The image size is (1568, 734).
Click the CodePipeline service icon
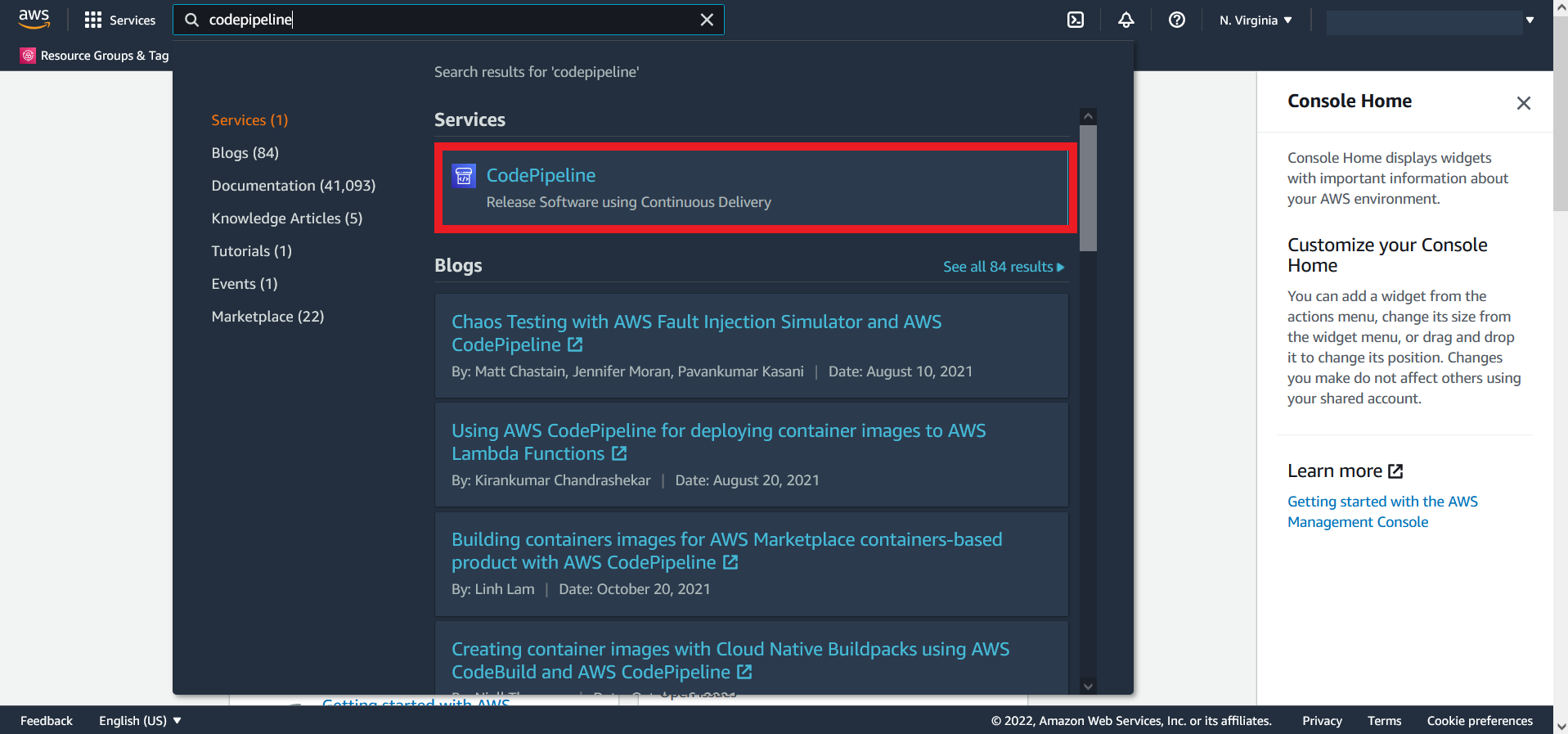[464, 175]
